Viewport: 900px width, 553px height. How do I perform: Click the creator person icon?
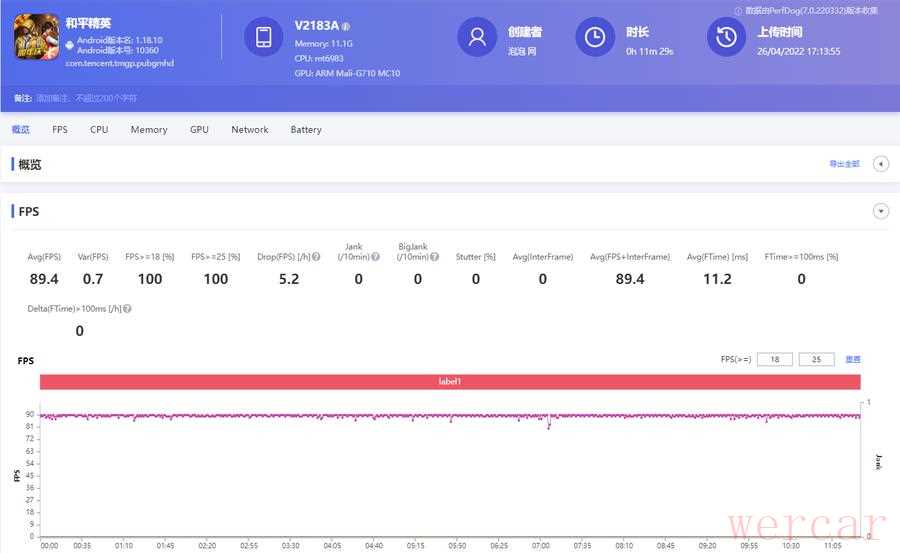click(x=477, y=37)
